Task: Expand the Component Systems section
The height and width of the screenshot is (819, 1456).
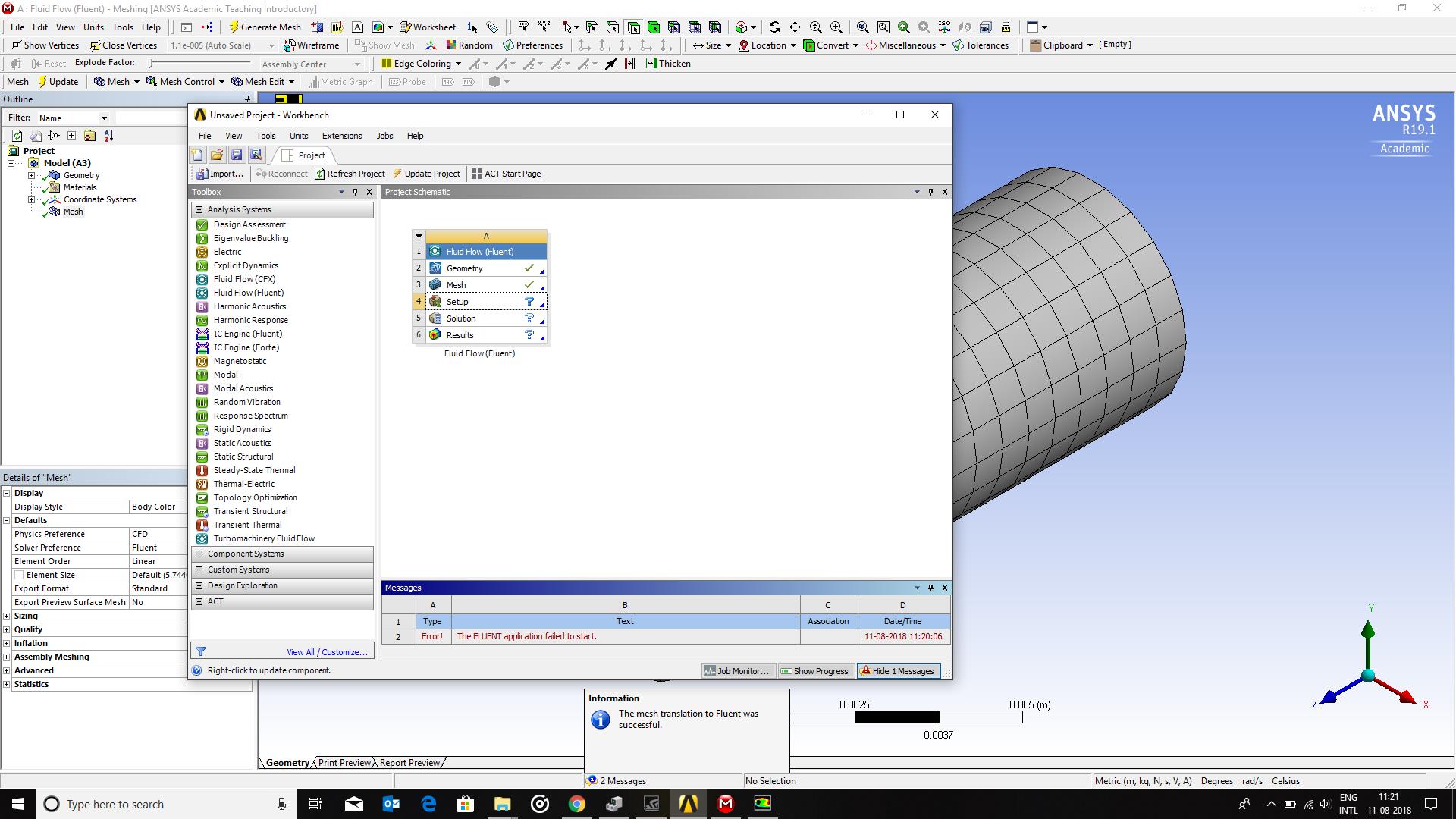Action: point(199,554)
